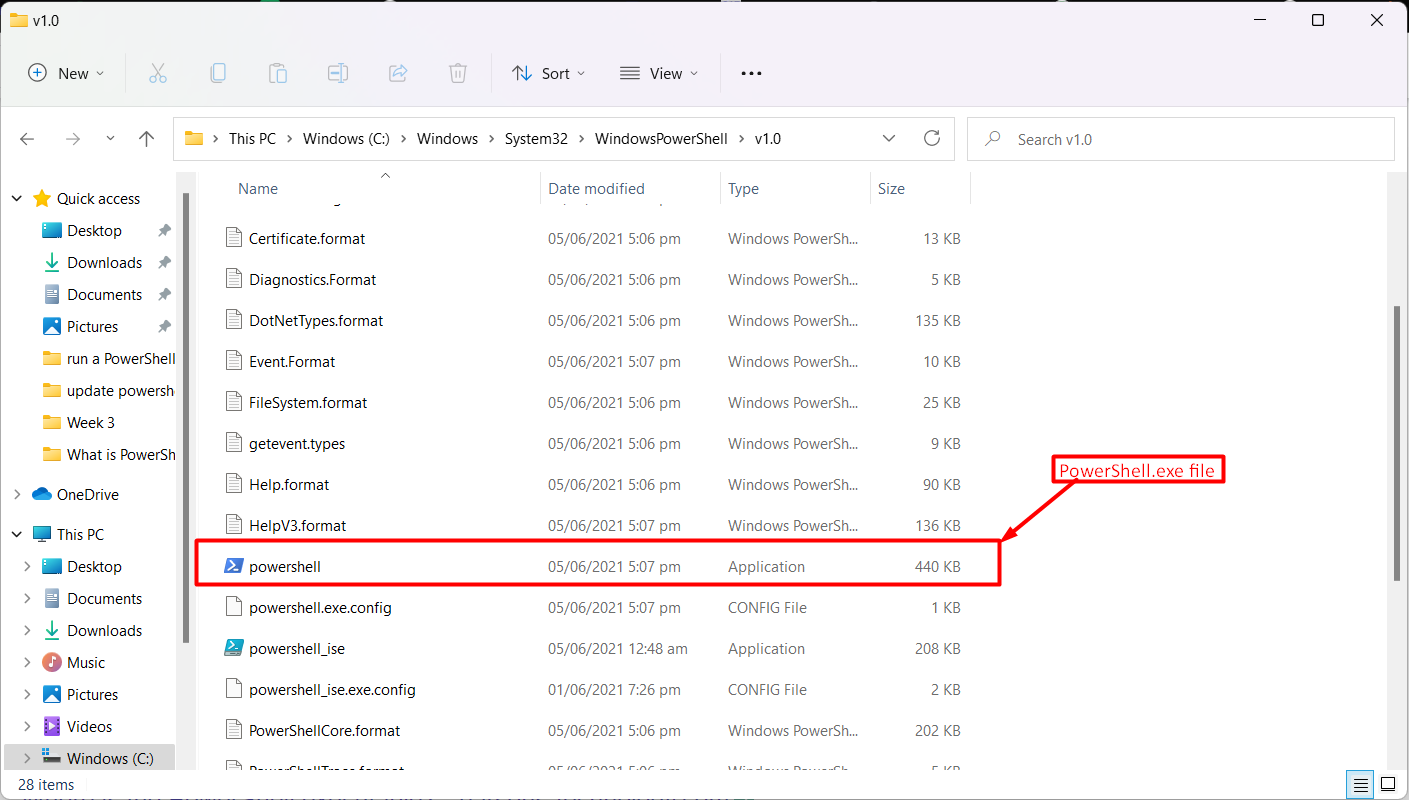
Task: Switch to details view icon in status bar
Action: (x=1359, y=784)
